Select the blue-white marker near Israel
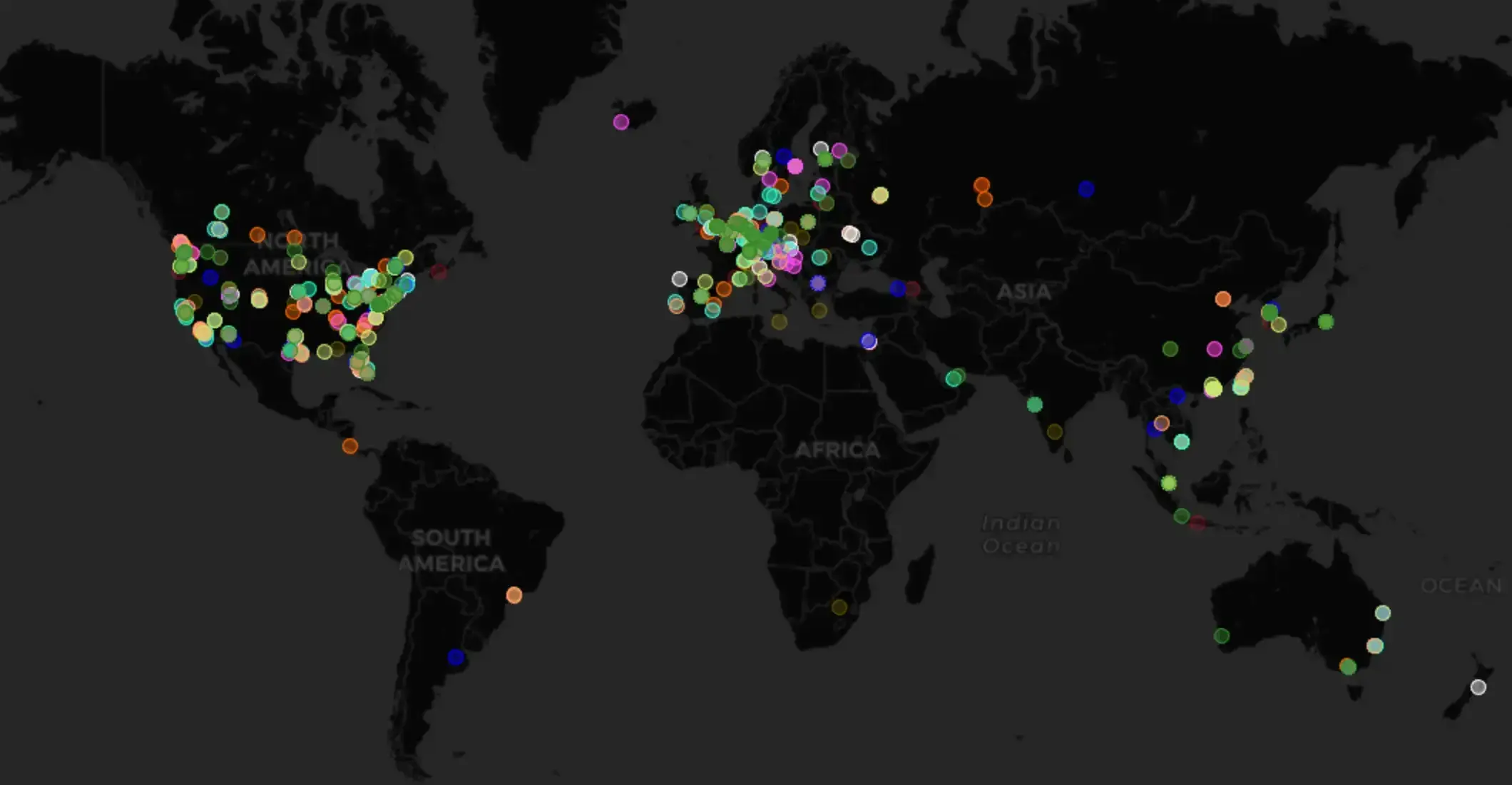Image resolution: width=1512 pixels, height=785 pixels. point(869,342)
